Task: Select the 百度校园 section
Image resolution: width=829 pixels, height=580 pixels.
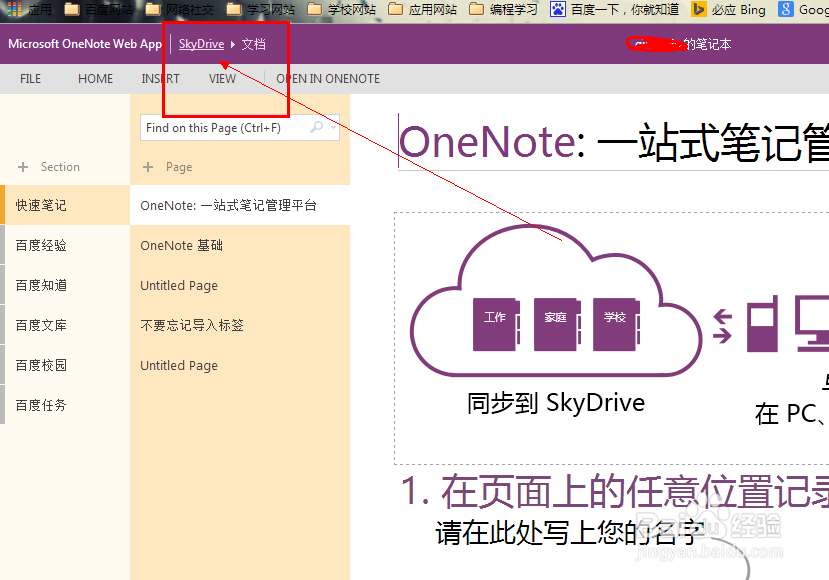Action: 65,365
